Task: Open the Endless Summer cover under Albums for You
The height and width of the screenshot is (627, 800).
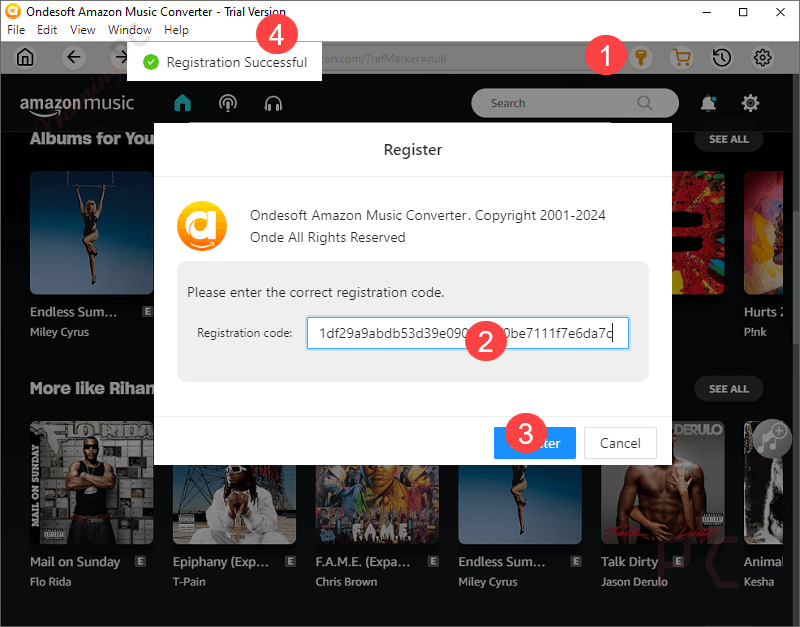Action: (x=91, y=233)
